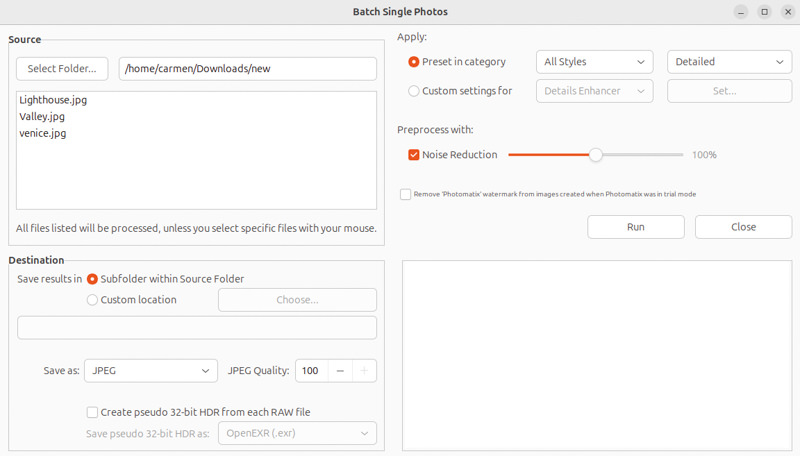Viewport: 800px width, 456px height.
Task: Select venice.jpg in the file list
Action: 43,132
